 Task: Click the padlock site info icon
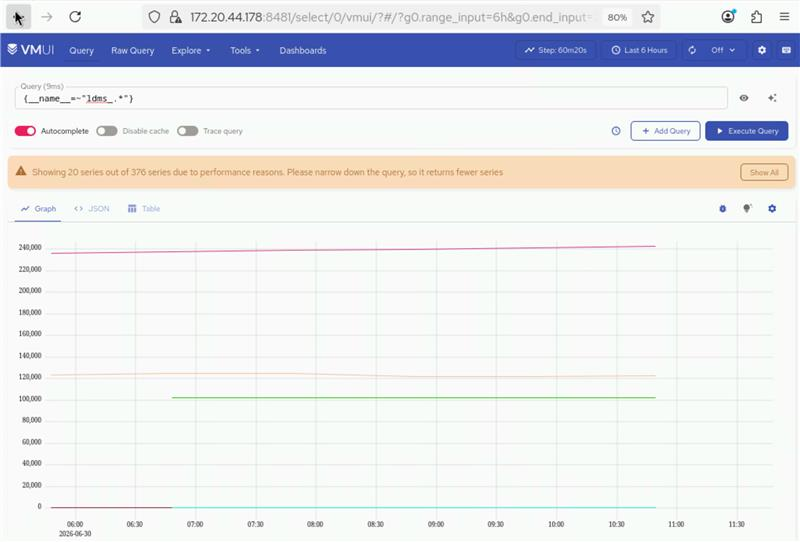click(x=176, y=17)
